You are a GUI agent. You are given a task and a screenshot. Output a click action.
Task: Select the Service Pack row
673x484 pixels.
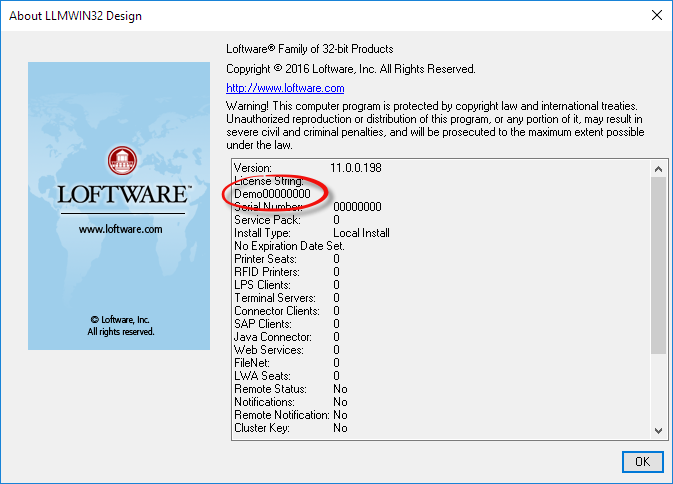click(287, 220)
